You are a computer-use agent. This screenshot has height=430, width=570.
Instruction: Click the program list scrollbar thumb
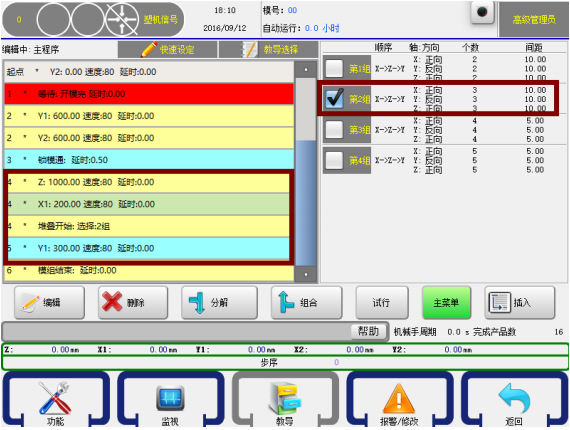(x=306, y=203)
